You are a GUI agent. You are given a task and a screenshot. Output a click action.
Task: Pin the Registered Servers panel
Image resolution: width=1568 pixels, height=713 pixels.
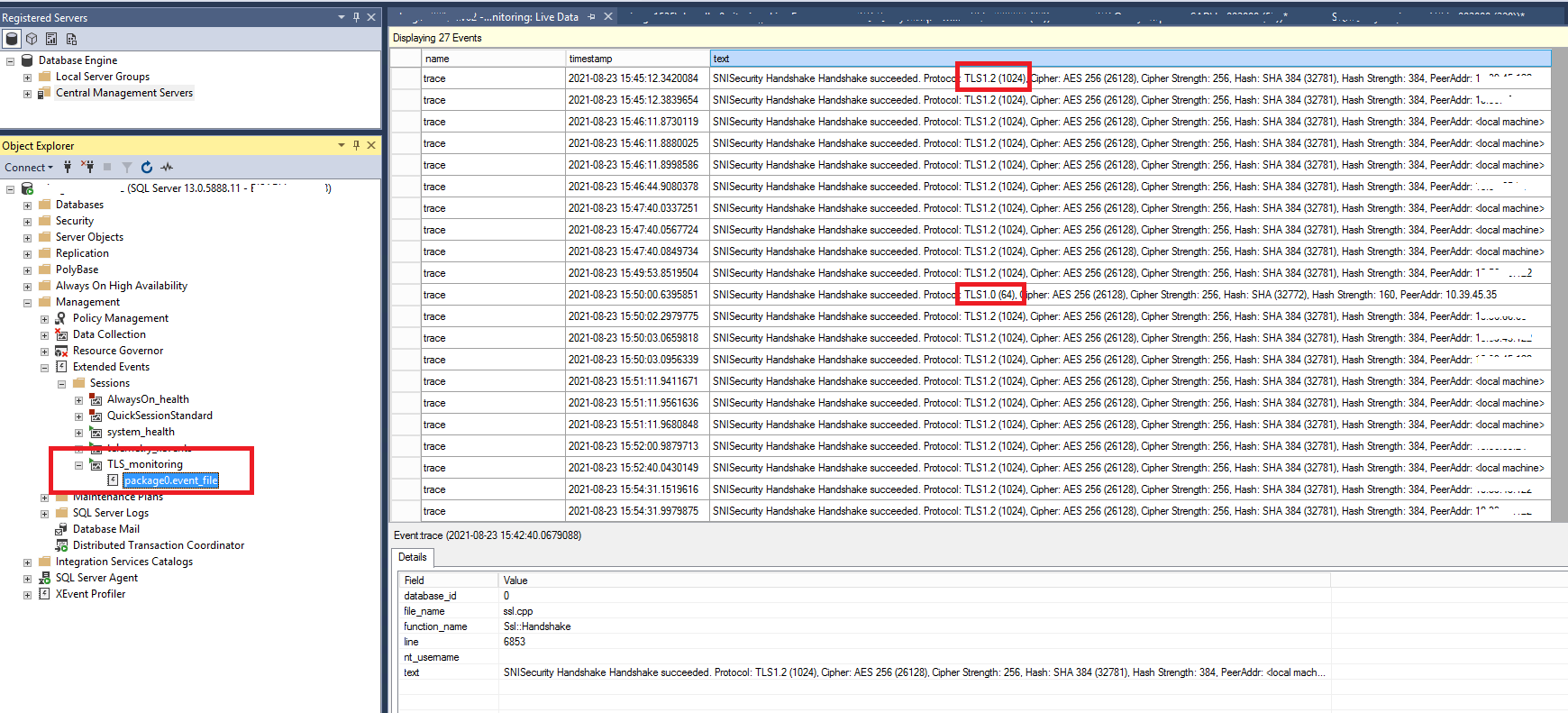tap(356, 17)
